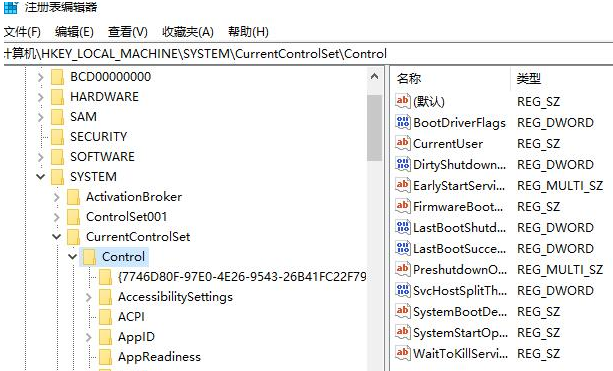Collapse the SYSTEM key
613x371 pixels.
[41, 176]
